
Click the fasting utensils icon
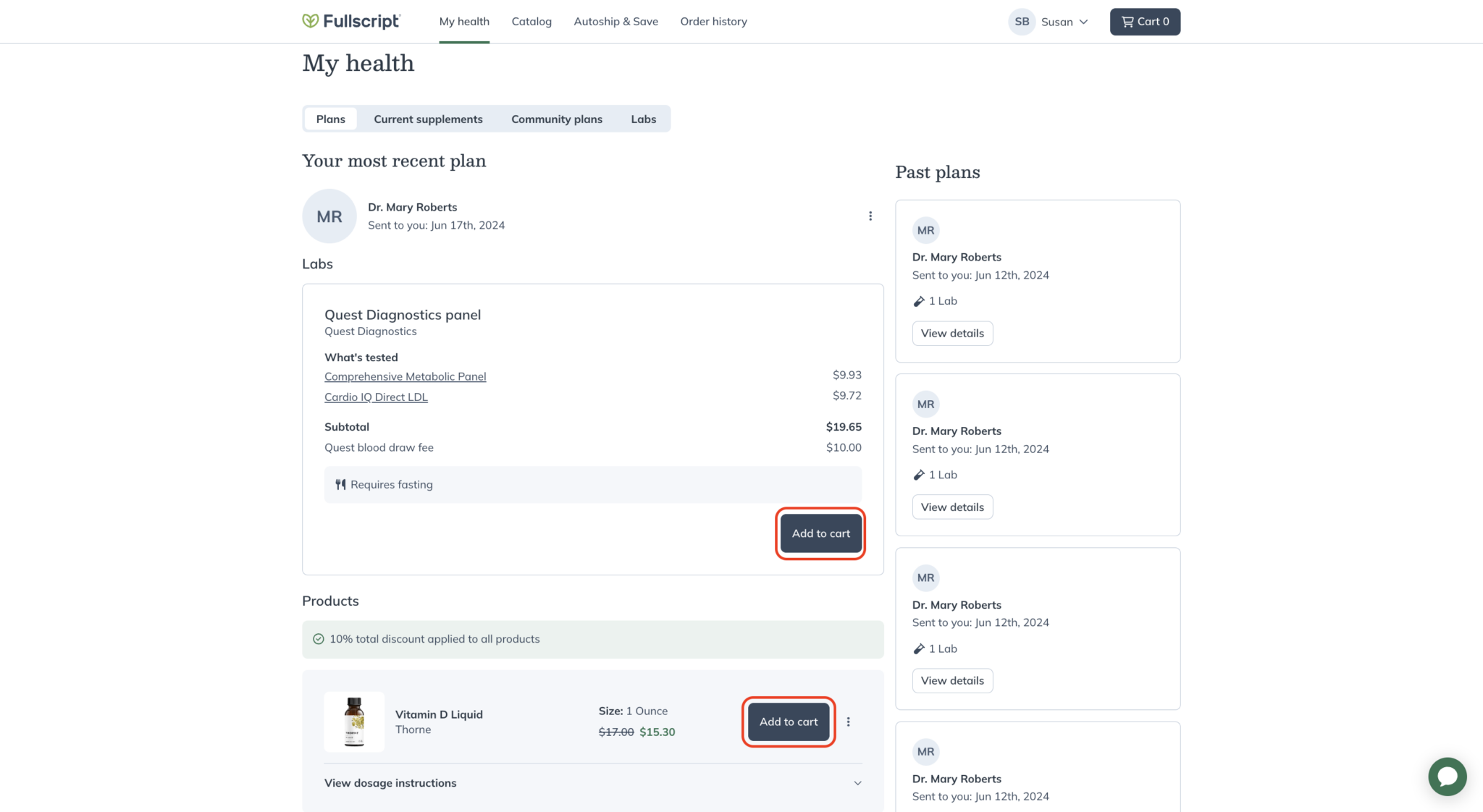pyautogui.click(x=340, y=484)
